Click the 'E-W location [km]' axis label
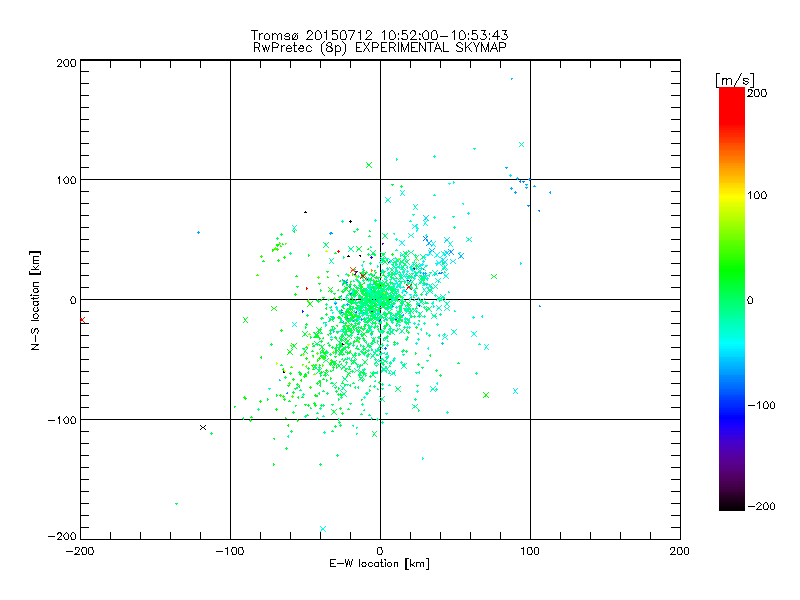Image resolution: width=800 pixels, height=600 pixels. [379, 564]
